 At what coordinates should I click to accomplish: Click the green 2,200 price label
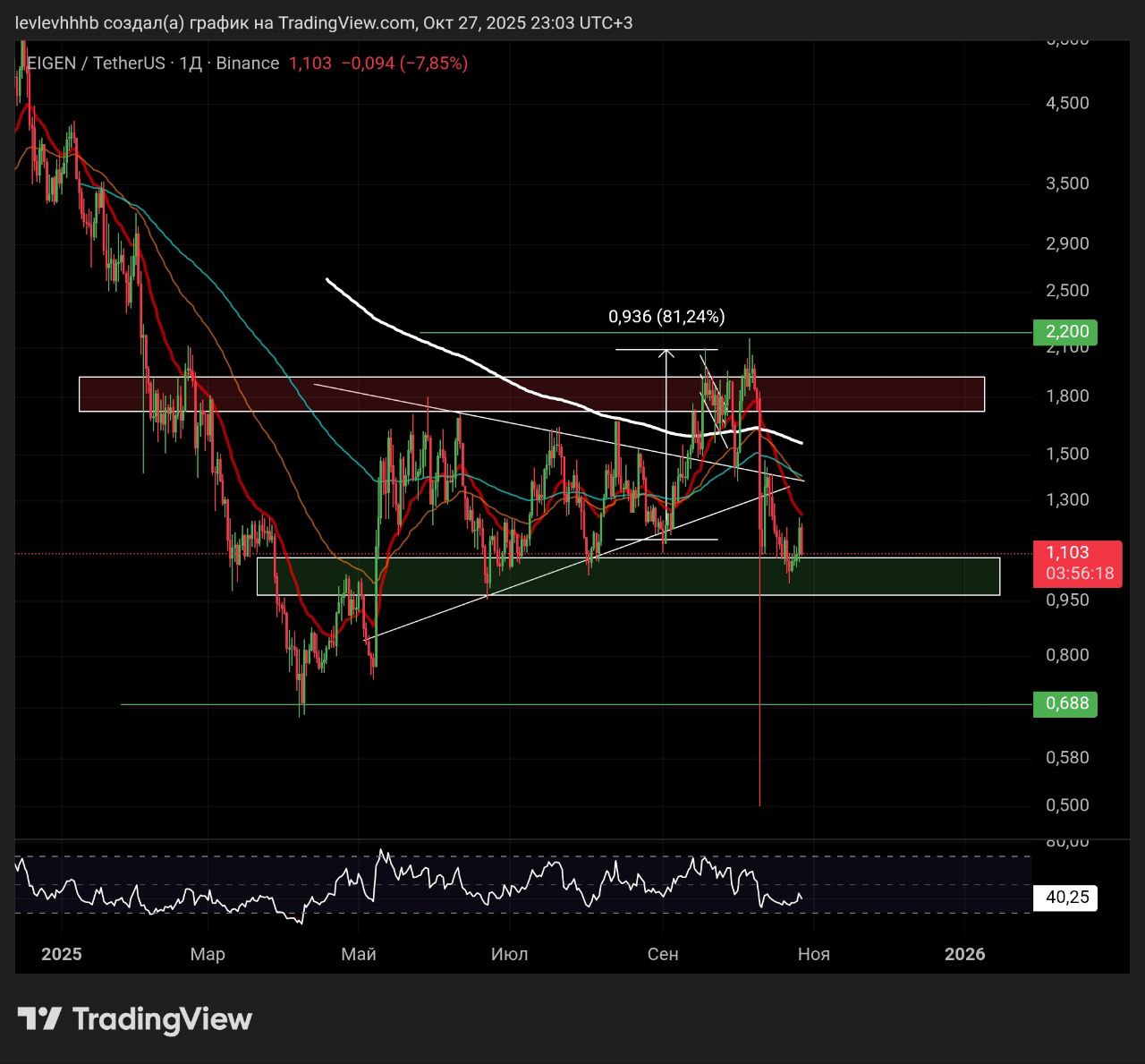click(x=1064, y=332)
